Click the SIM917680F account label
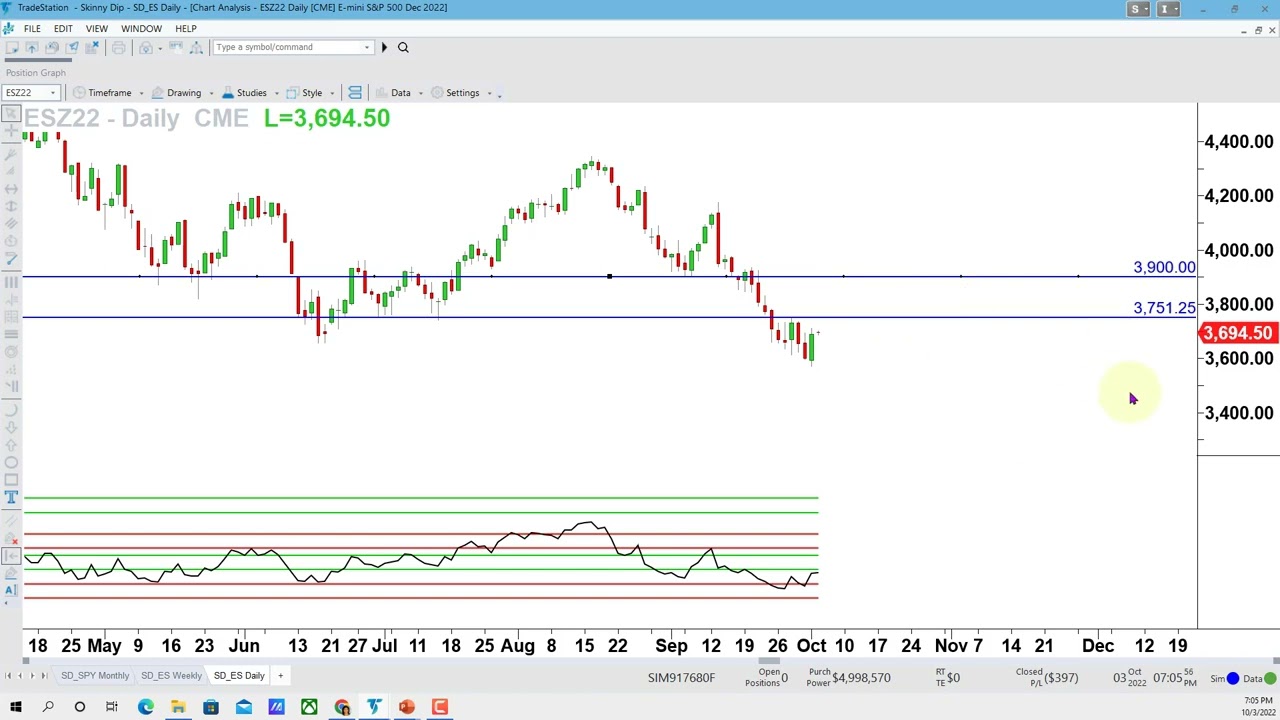The width and height of the screenshot is (1280, 720). [681, 678]
